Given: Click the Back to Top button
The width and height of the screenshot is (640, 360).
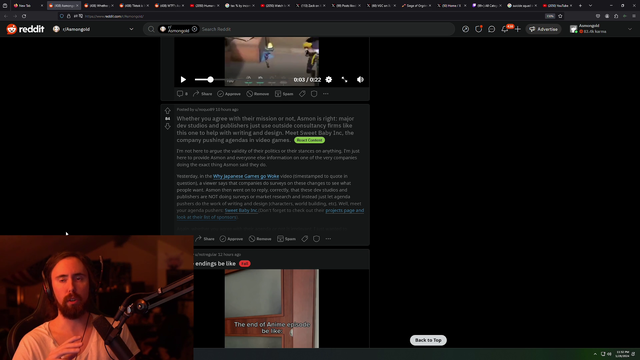Looking at the screenshot, I should point(428,340).
